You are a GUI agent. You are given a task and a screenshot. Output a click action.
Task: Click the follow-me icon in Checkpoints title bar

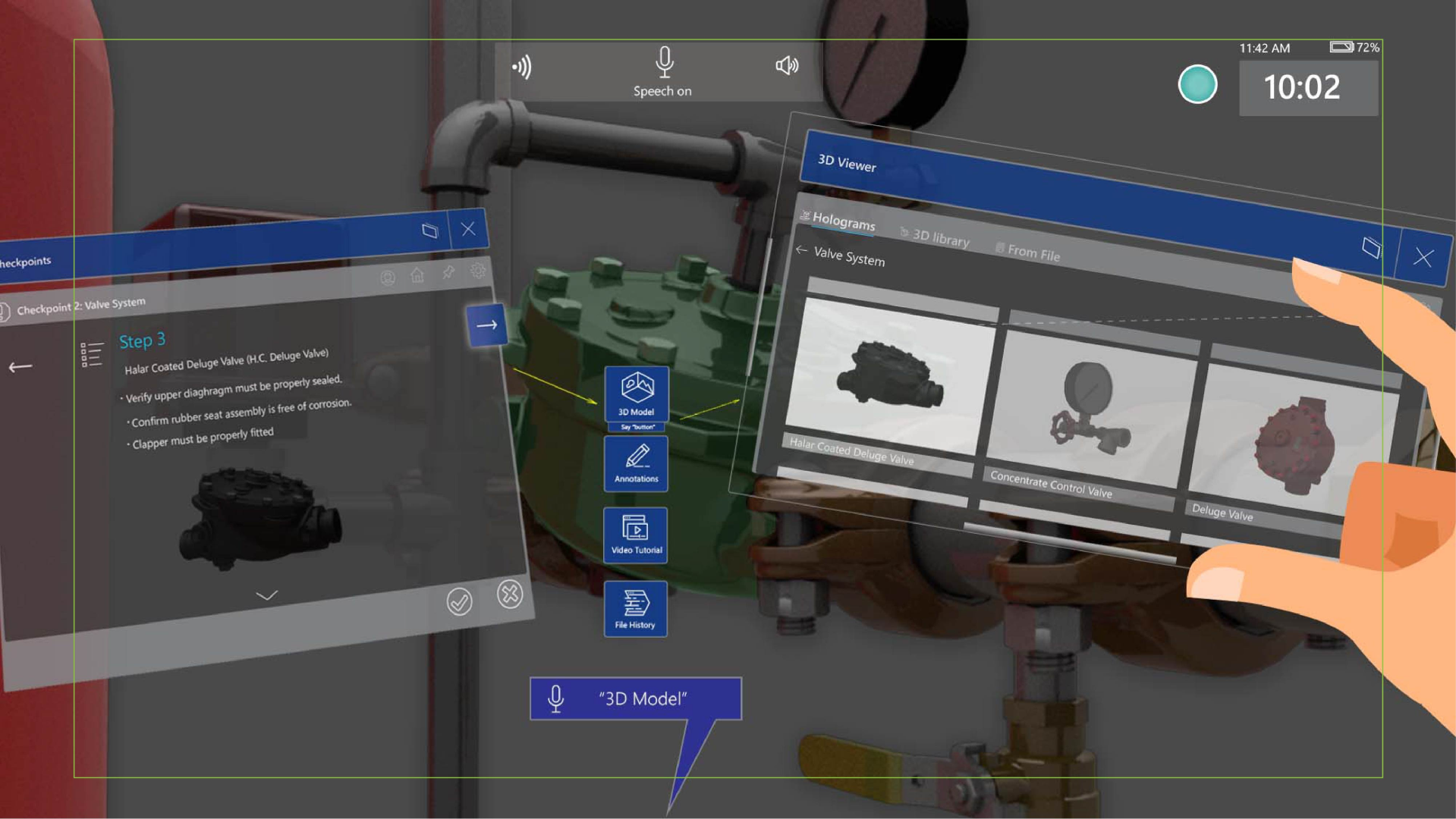[x=429, y=230]
